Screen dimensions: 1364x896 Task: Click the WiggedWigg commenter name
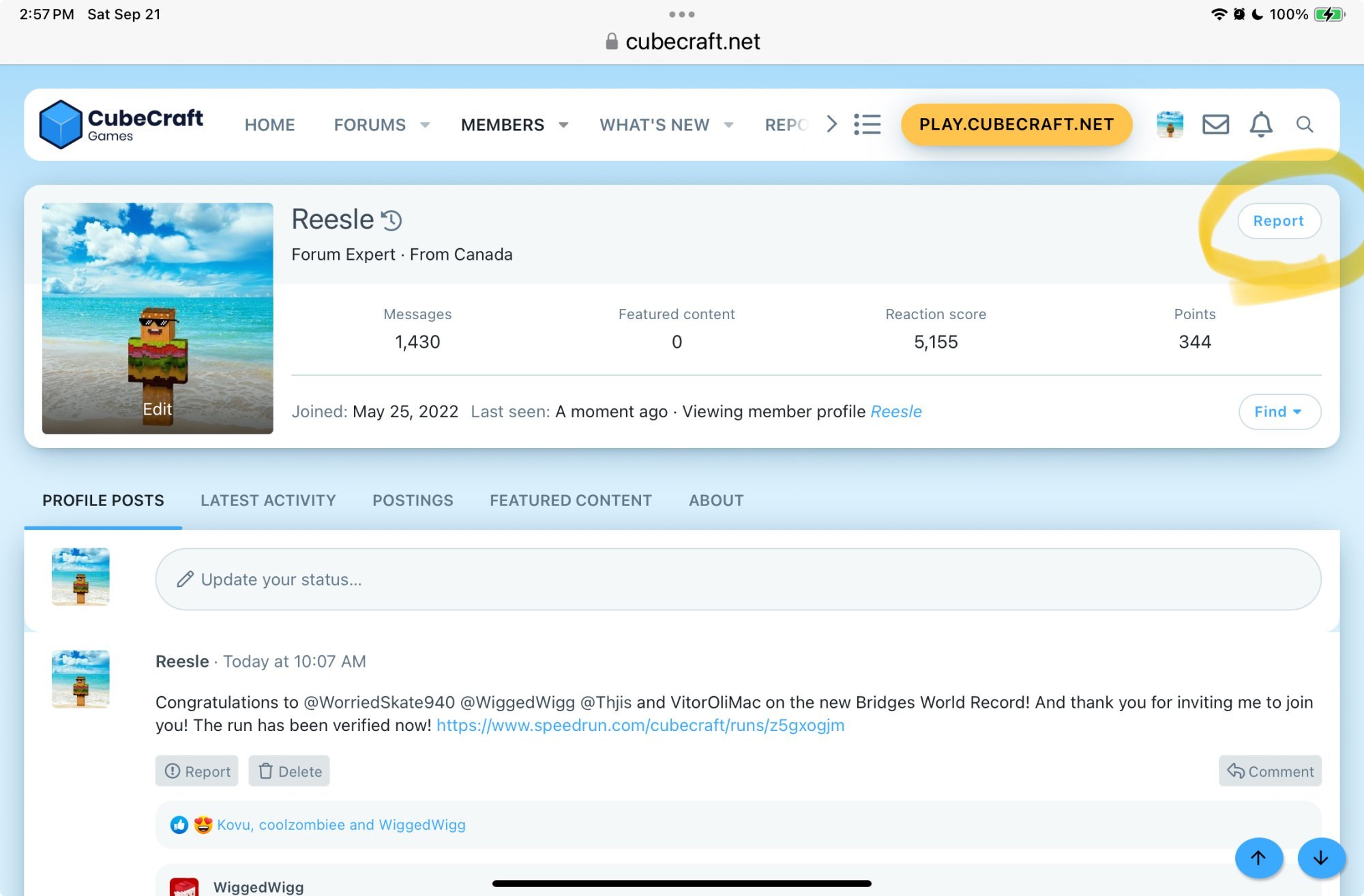click(258, 886)
